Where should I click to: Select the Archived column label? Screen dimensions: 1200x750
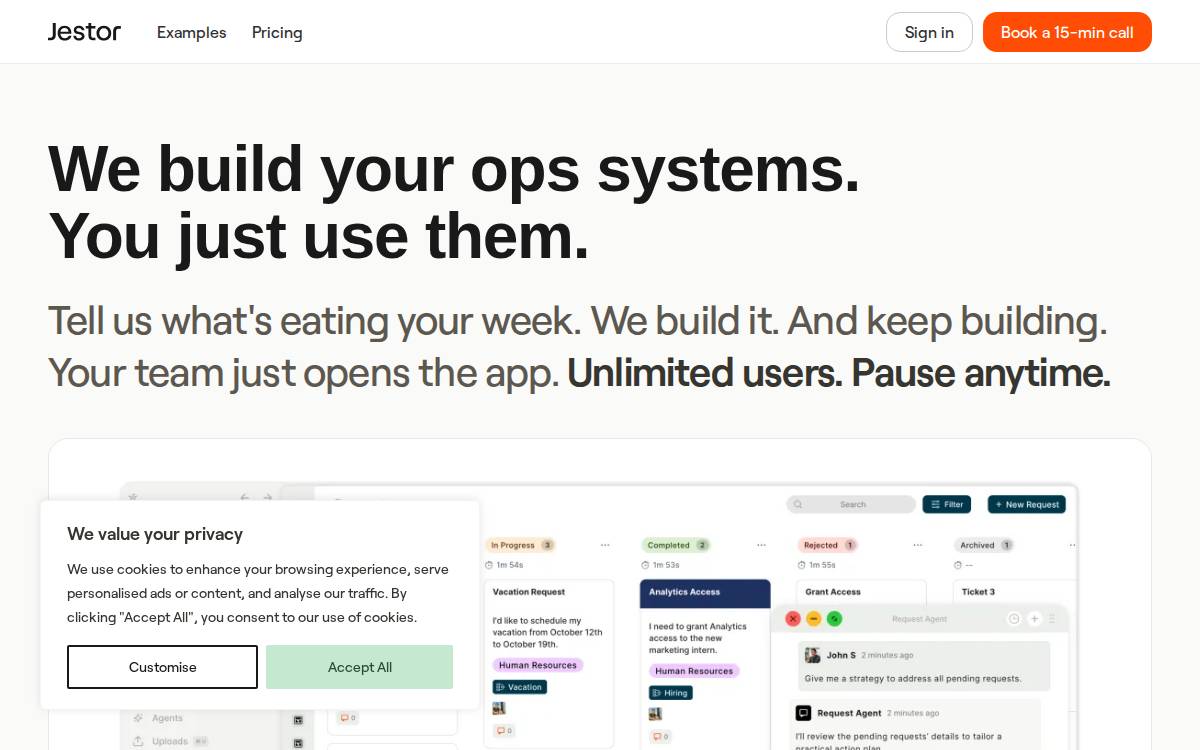pos(985,545)
